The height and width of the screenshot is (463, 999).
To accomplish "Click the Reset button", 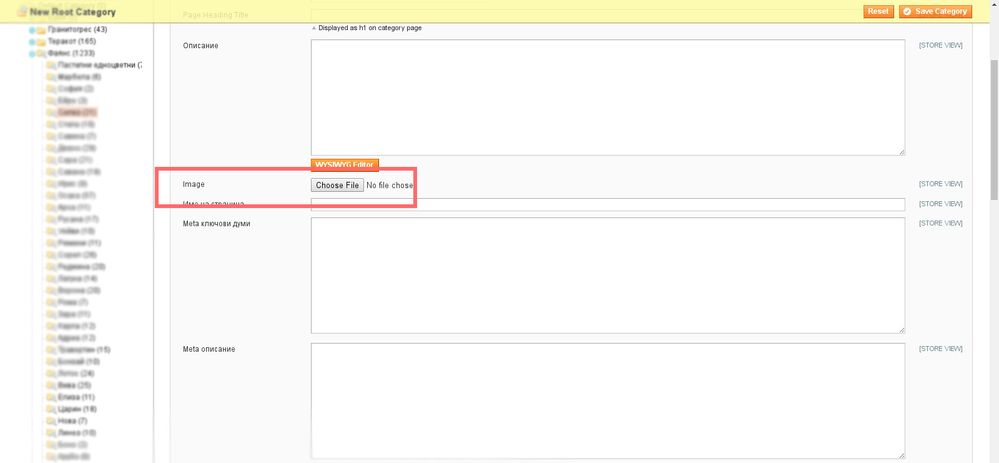I will pyautogui.click(x=878, y=11).
